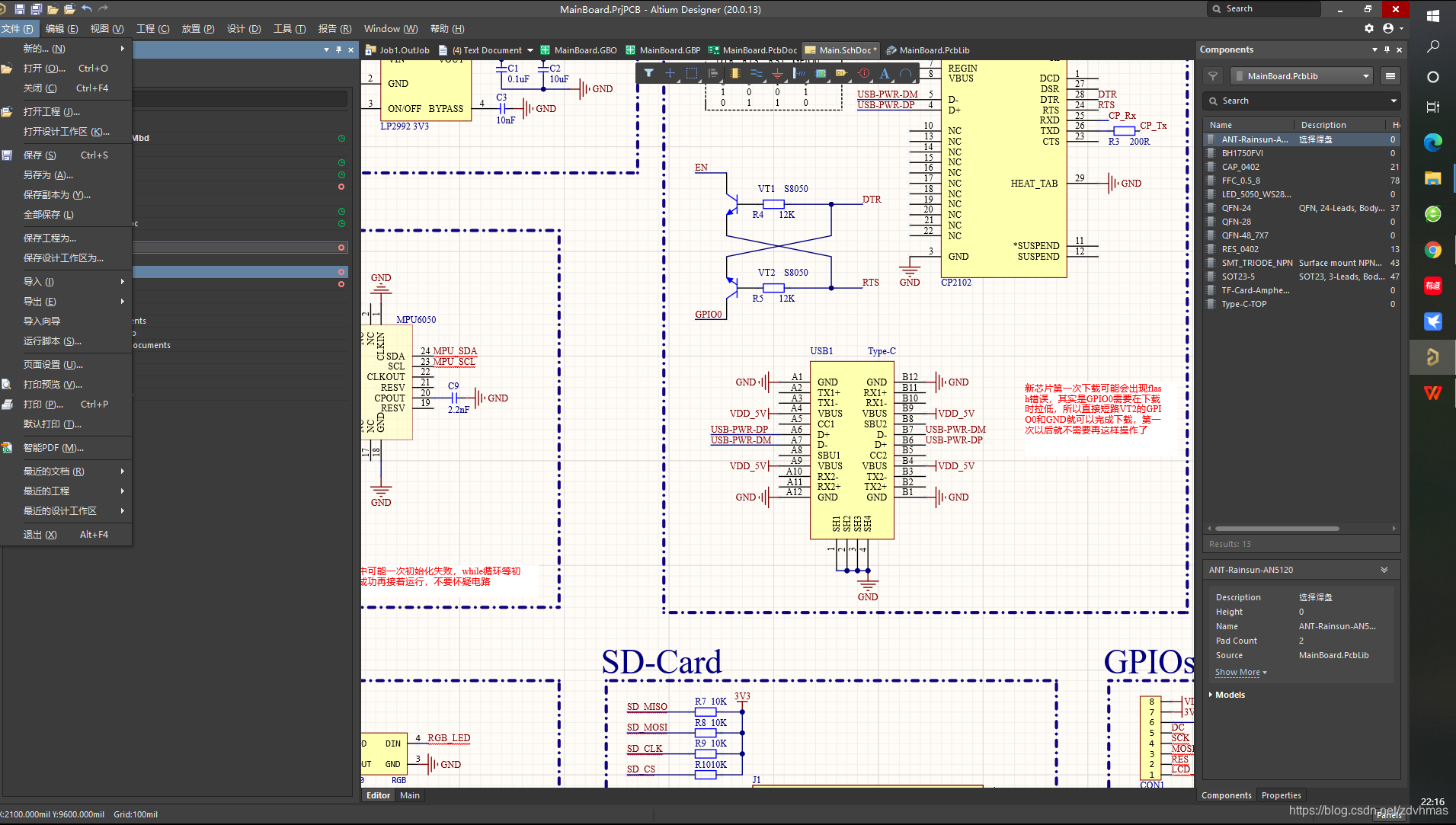Select the place port D1 tool

pos(841,73)
